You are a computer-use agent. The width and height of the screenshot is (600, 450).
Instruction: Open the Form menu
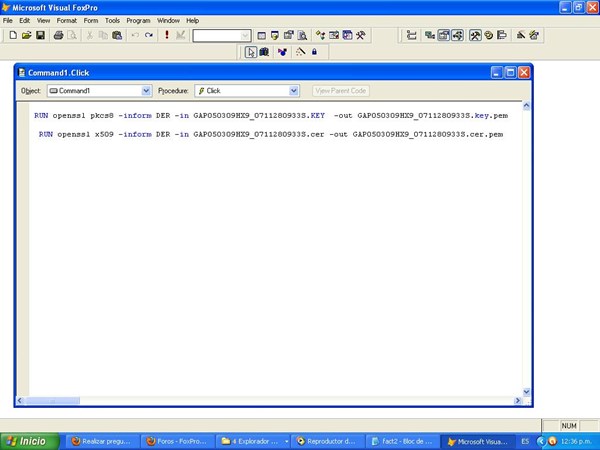(x=91, y=20)
